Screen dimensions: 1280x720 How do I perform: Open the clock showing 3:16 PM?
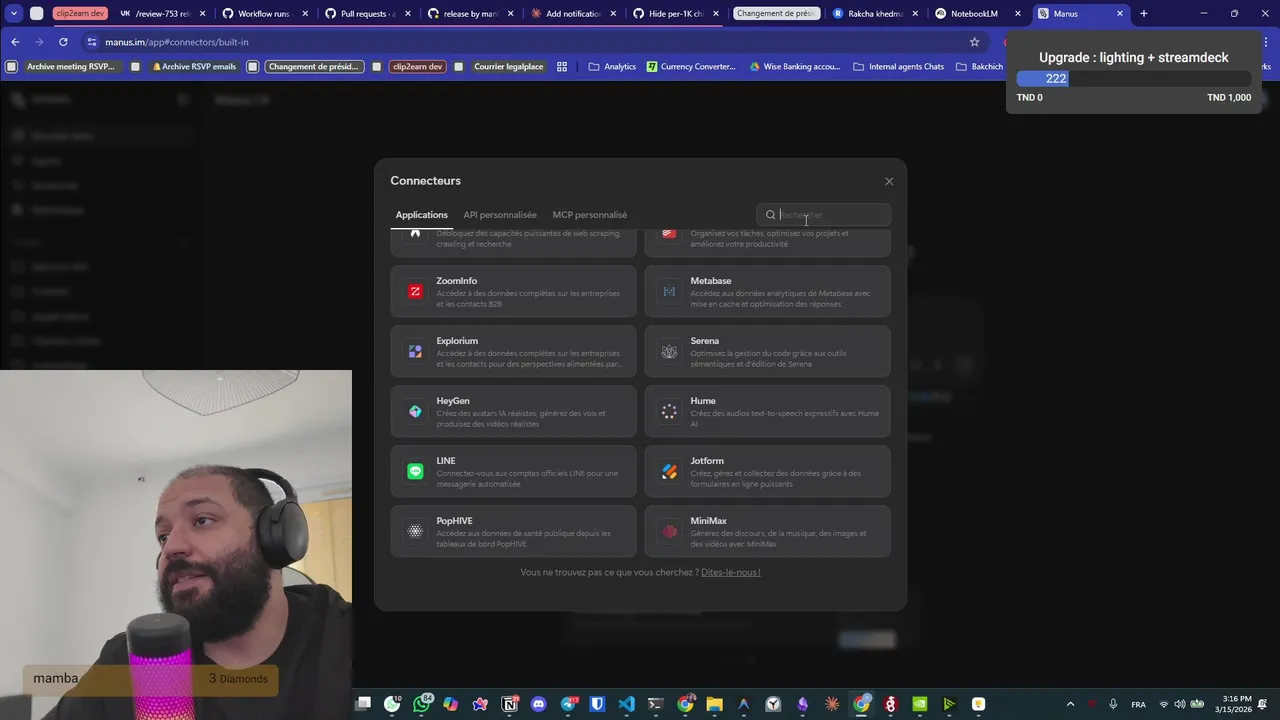1236,704
